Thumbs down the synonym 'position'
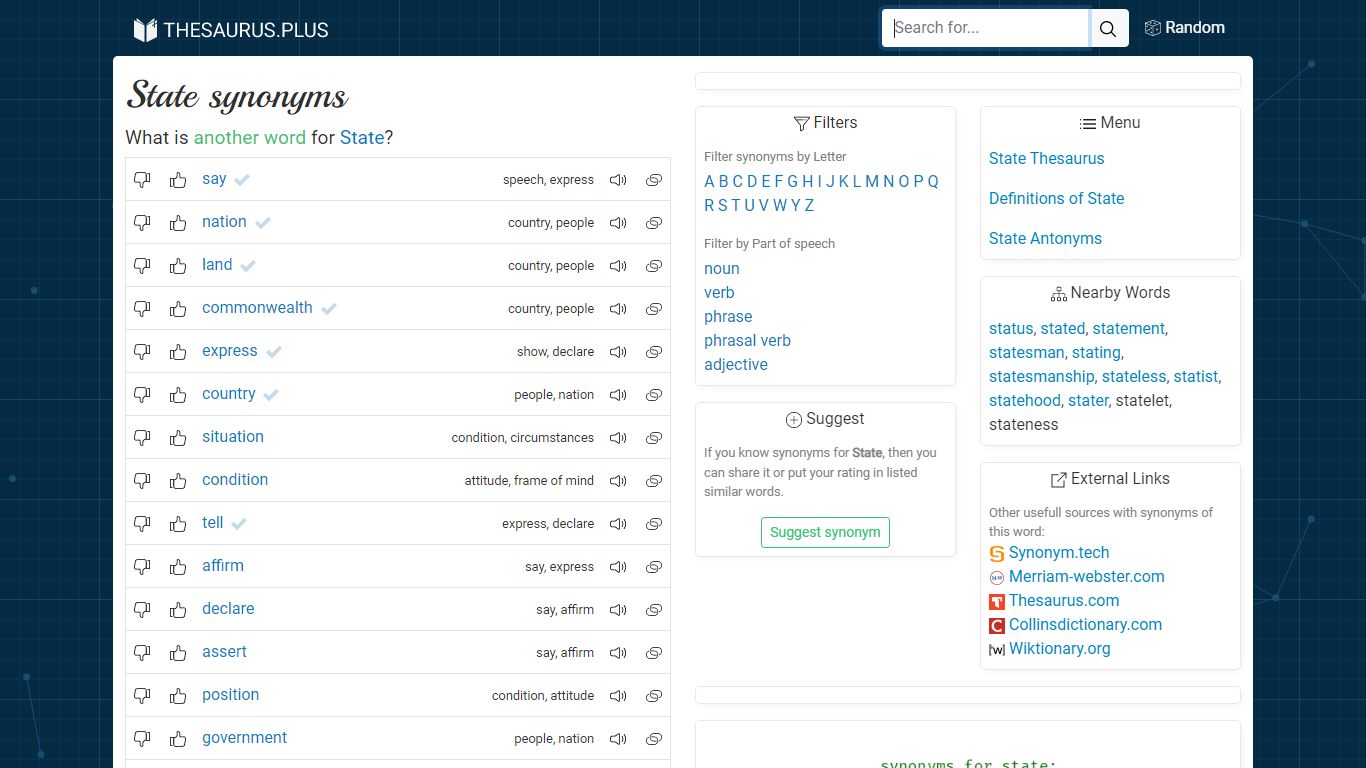Screen dimensions: 1366x768 click(142, 696)
